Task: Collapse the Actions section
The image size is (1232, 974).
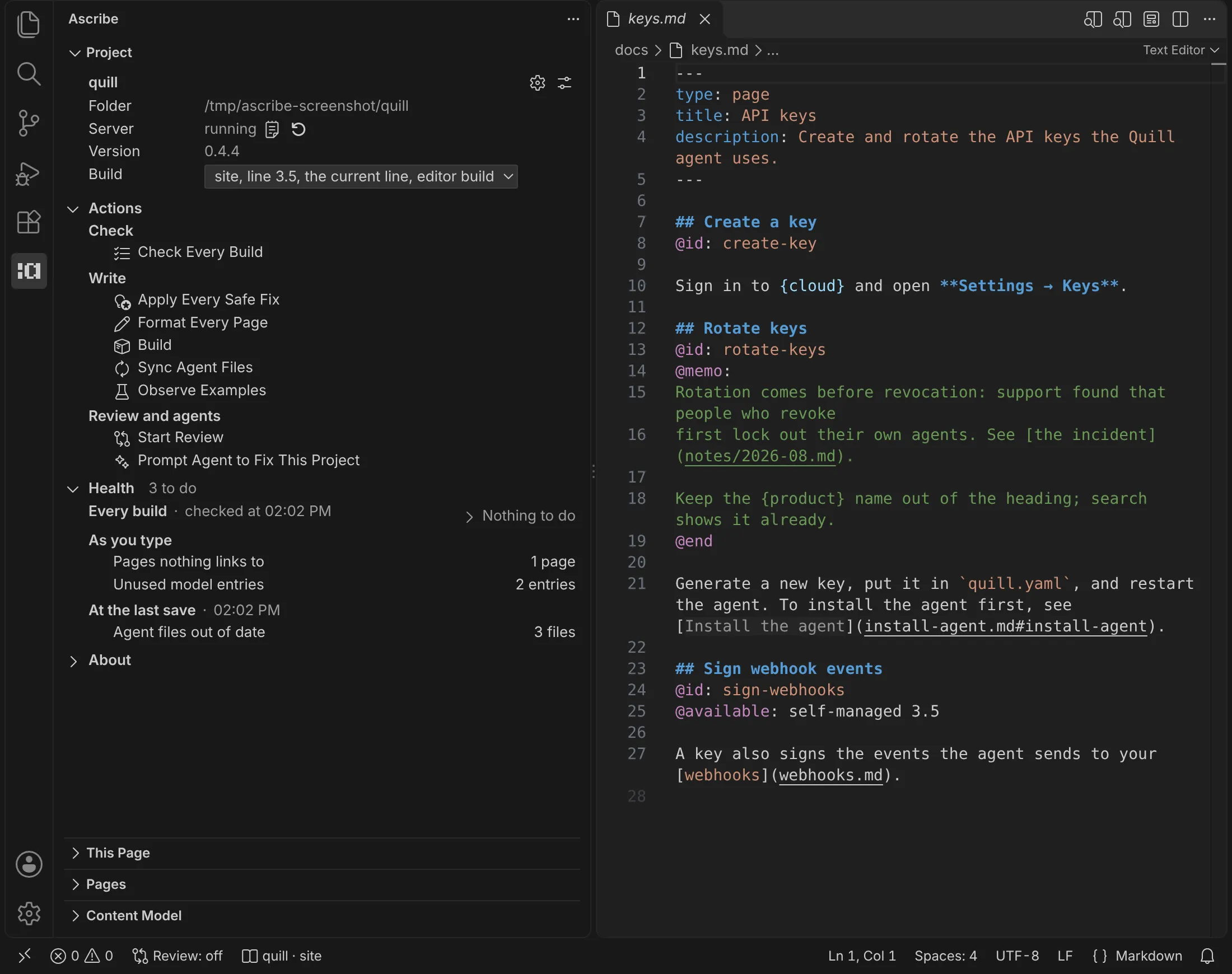Action: tap(72, 209)
